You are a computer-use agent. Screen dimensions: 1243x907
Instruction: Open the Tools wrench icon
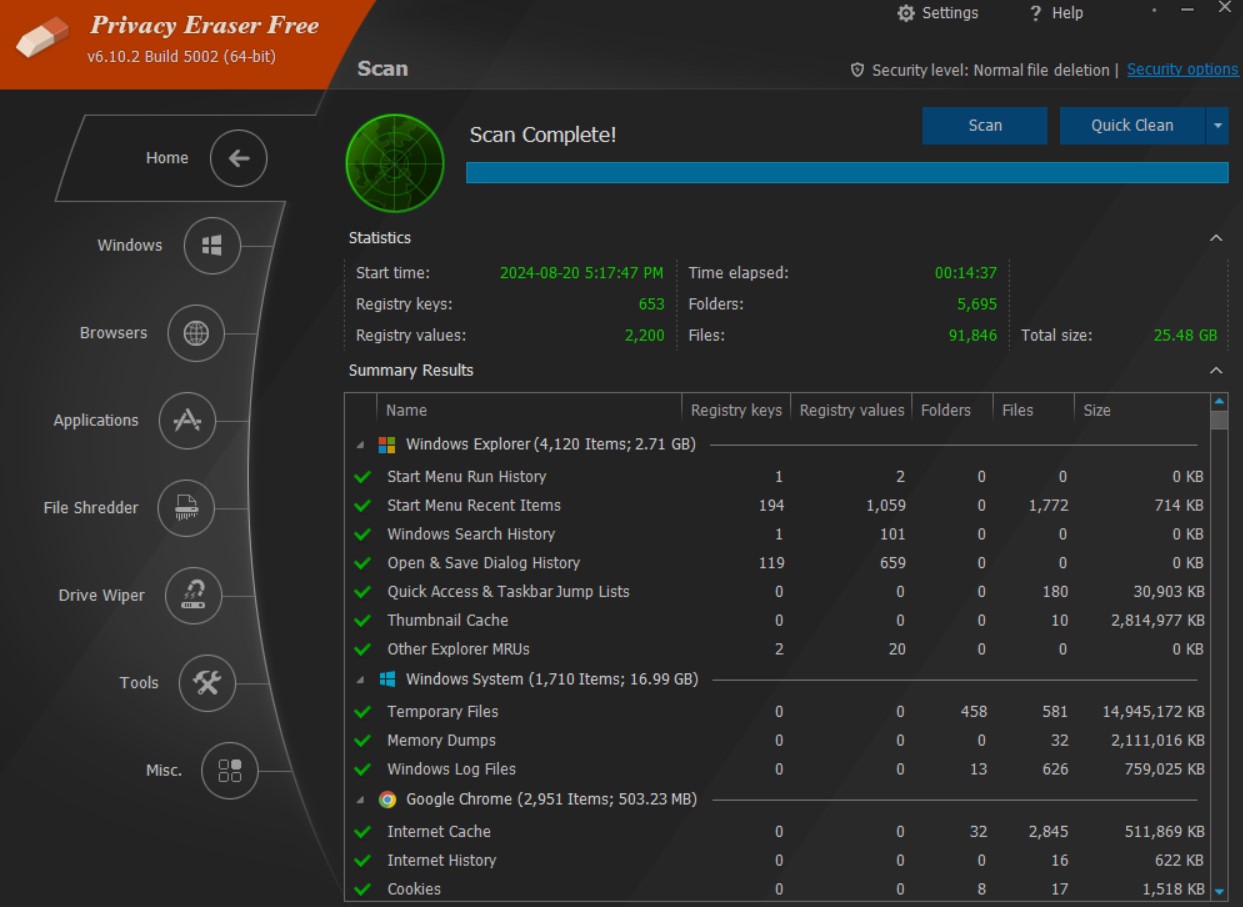207,683
